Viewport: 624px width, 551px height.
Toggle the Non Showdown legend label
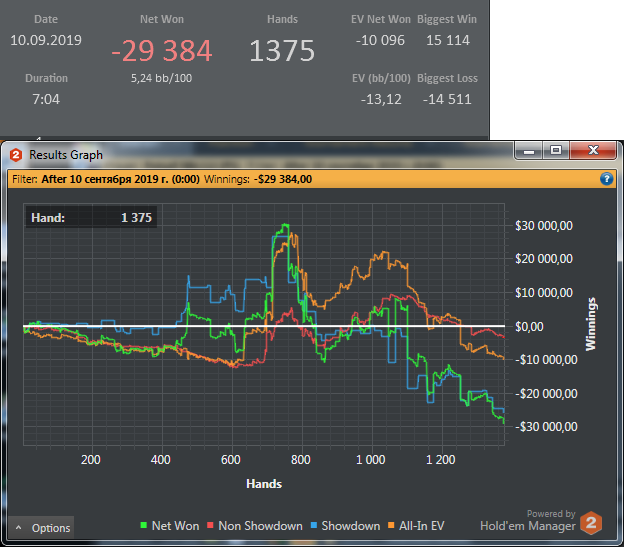[x=260, y=526]
